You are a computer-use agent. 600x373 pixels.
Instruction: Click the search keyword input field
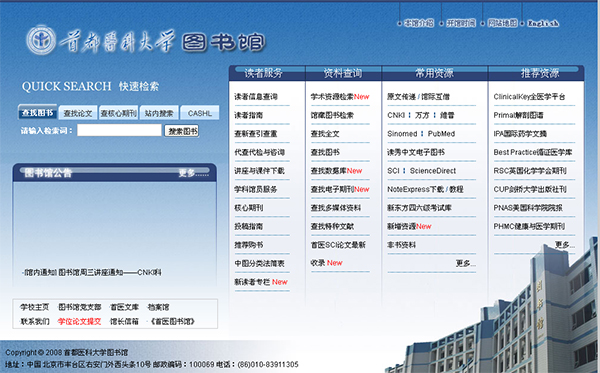click(119, 130)
